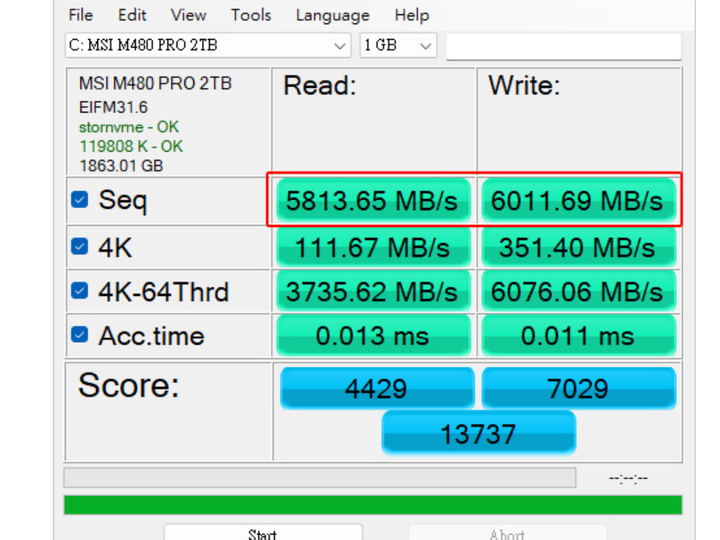Click 4K read result 111.67 MB/s

point(373,248)
